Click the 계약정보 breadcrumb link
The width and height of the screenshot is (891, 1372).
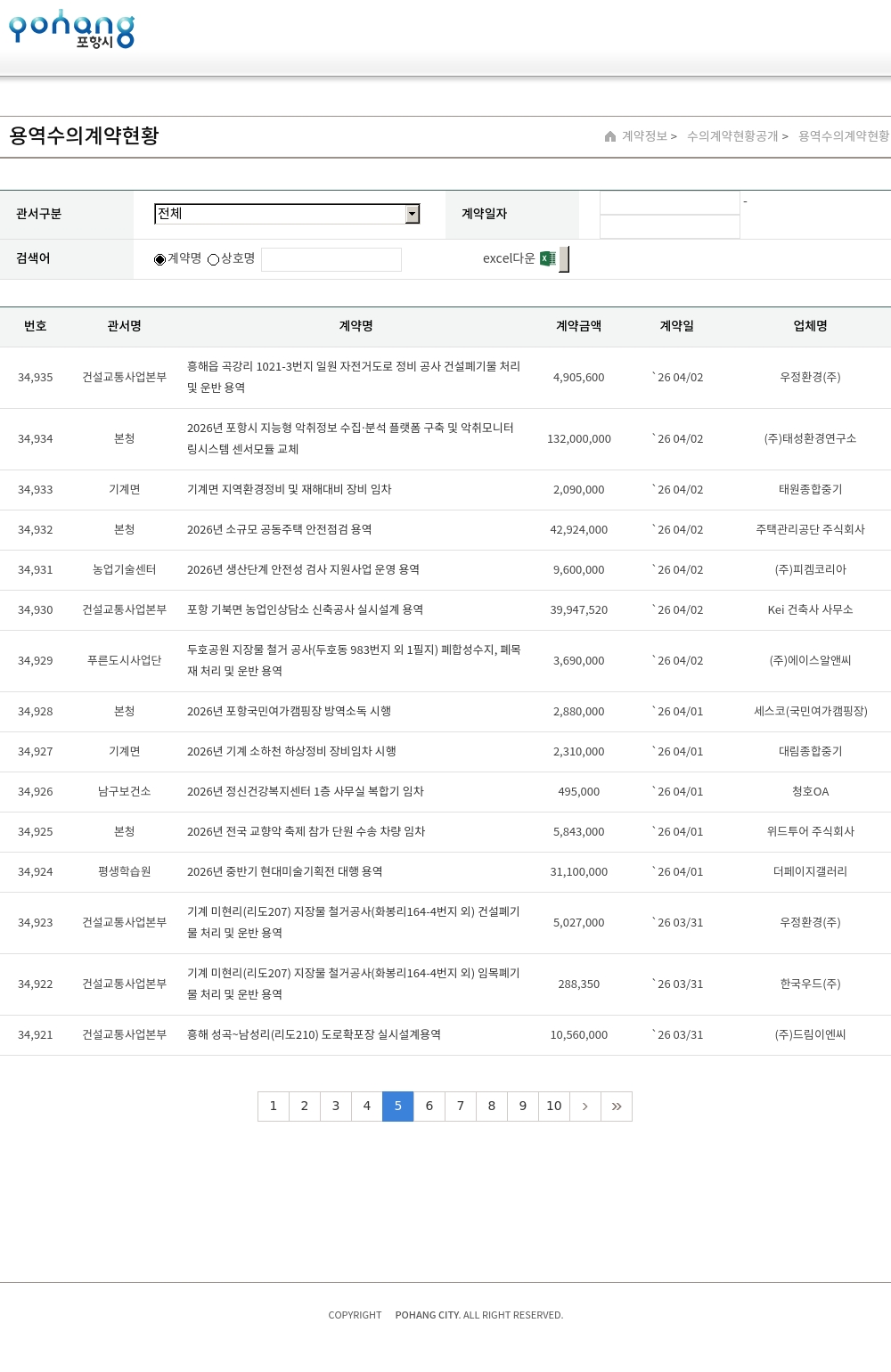coord(644,136)
